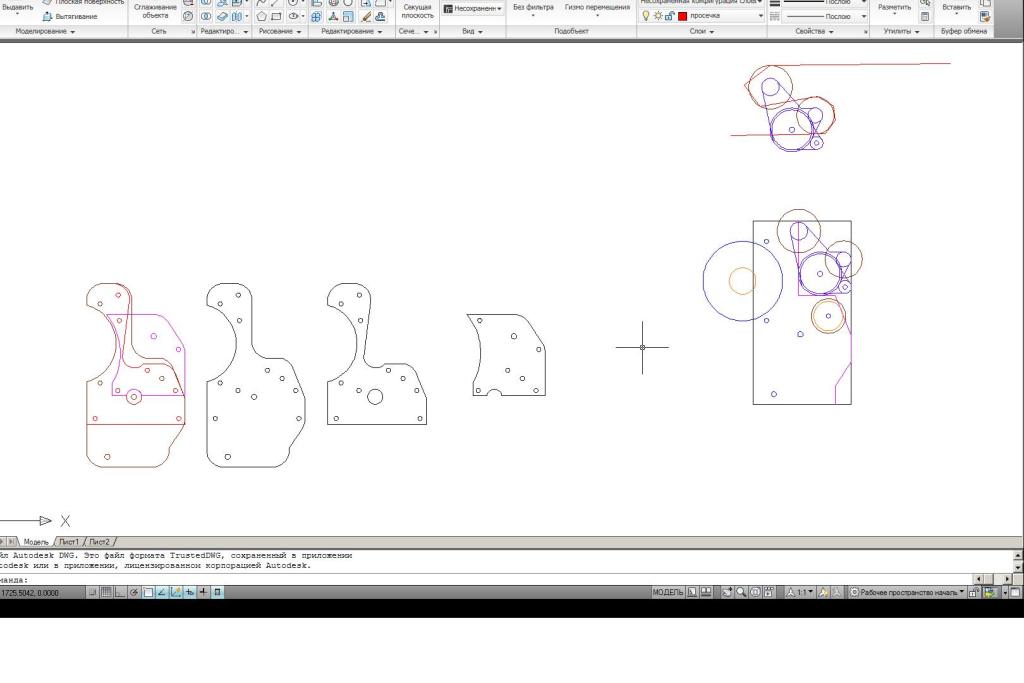Select the polygon drawing tool
The image size is (1024, 683).
[261, 16]
